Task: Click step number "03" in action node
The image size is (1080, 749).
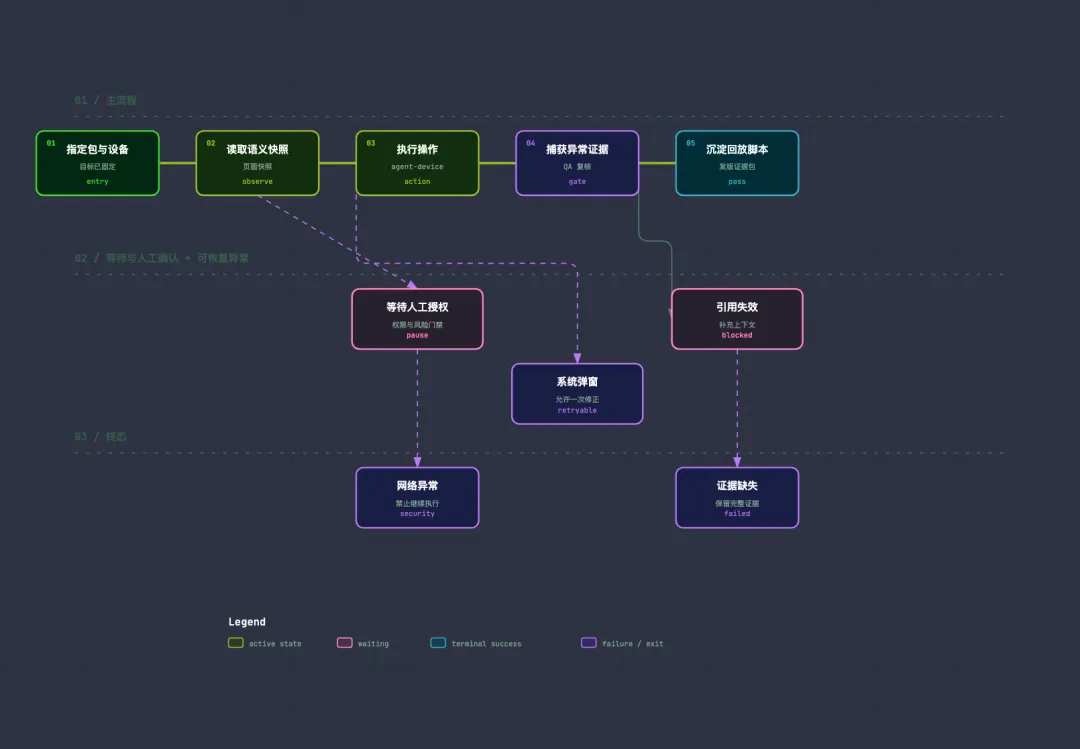Action: tap(371, 143)
